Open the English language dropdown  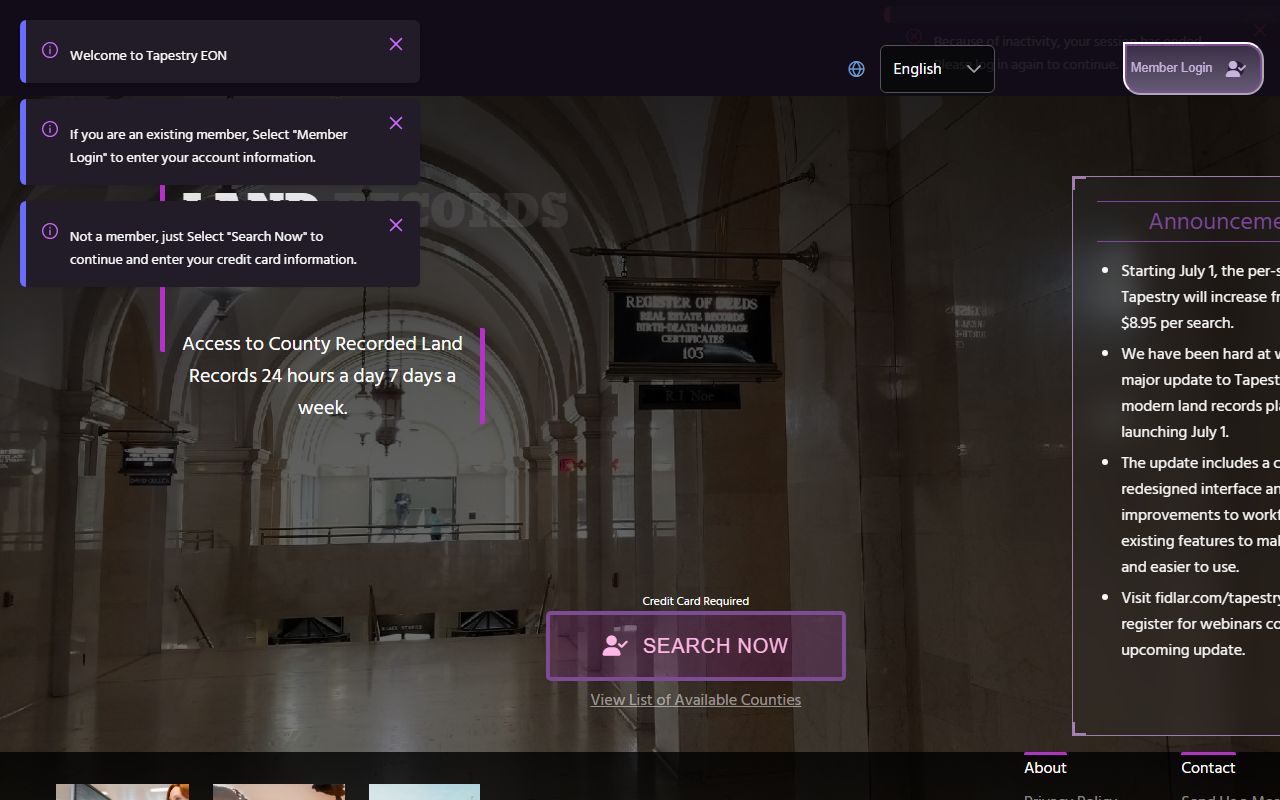(x=937, y=69)
